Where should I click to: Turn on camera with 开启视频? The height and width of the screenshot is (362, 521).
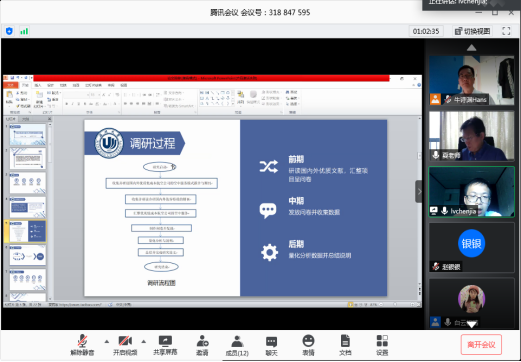tap(125, 345)
